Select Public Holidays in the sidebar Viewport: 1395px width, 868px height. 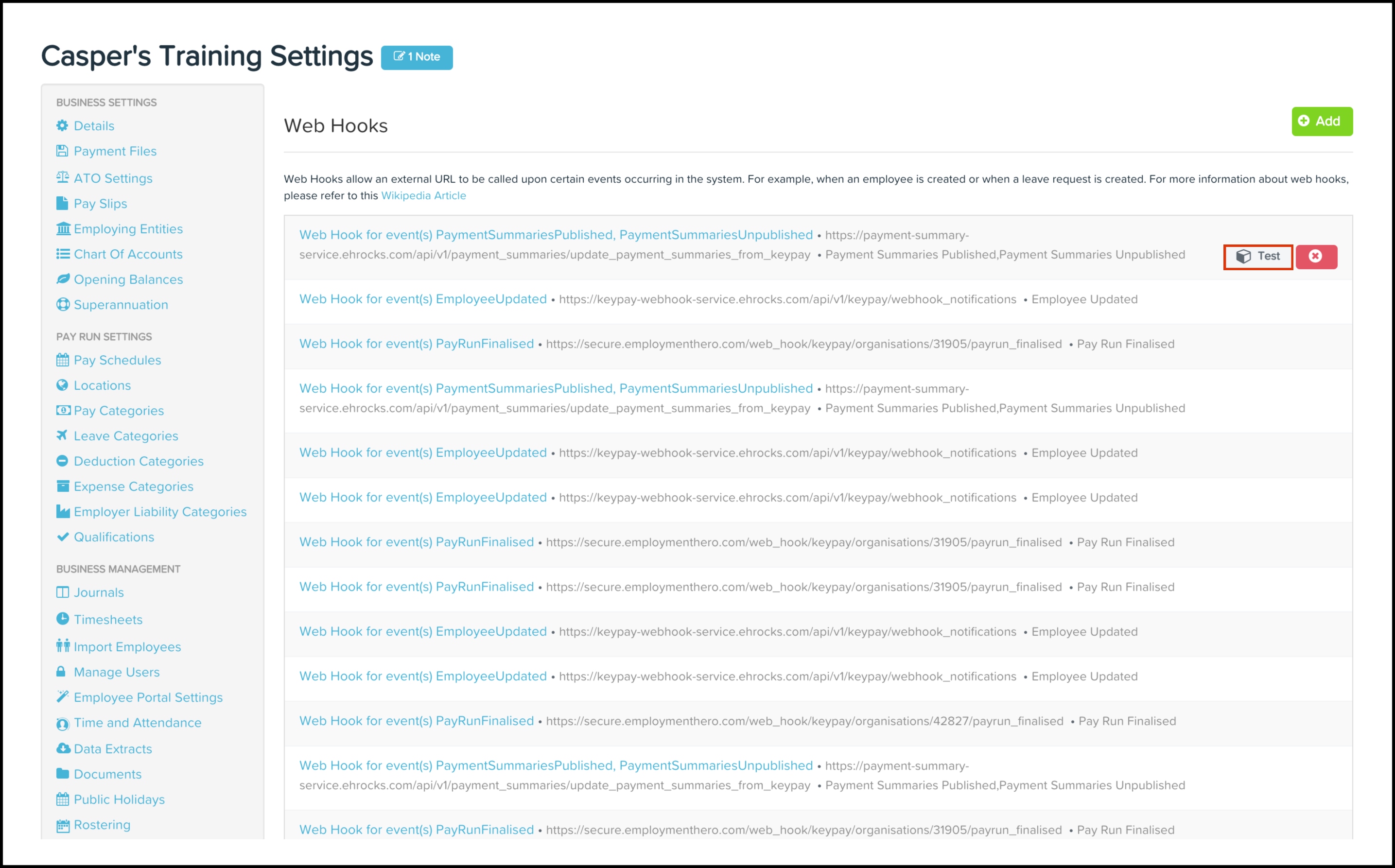[x=119, y=799]
